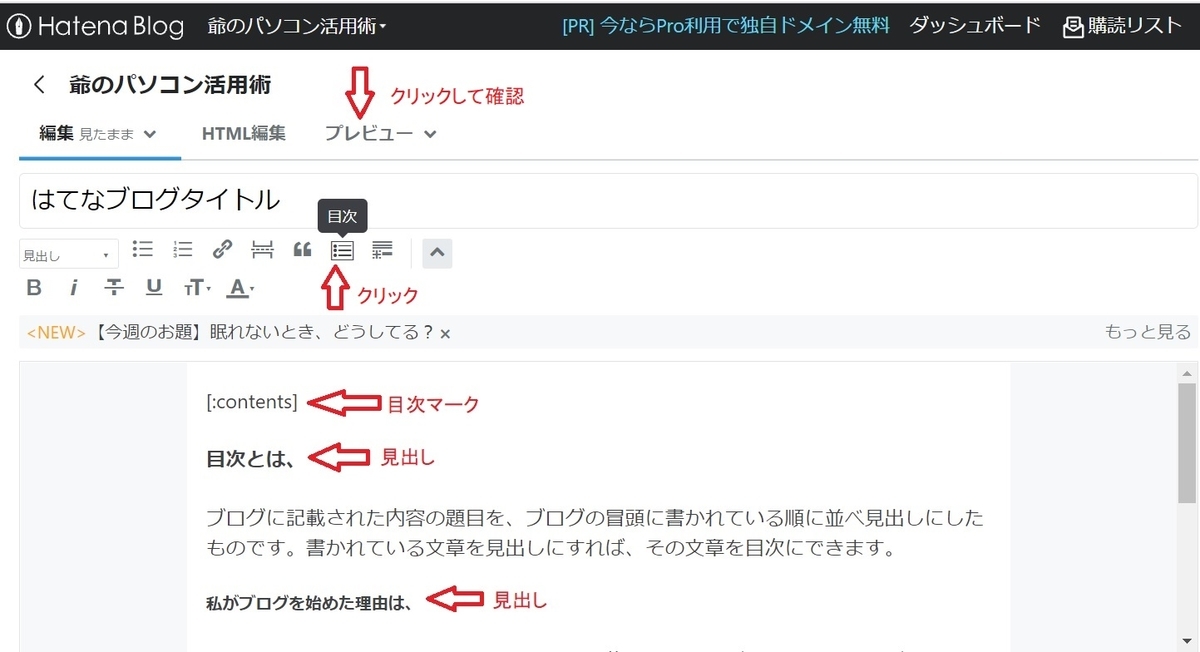Insert a table of contents using the 目次 icon
Screen dimensions: 1200x652
point(342,250)
